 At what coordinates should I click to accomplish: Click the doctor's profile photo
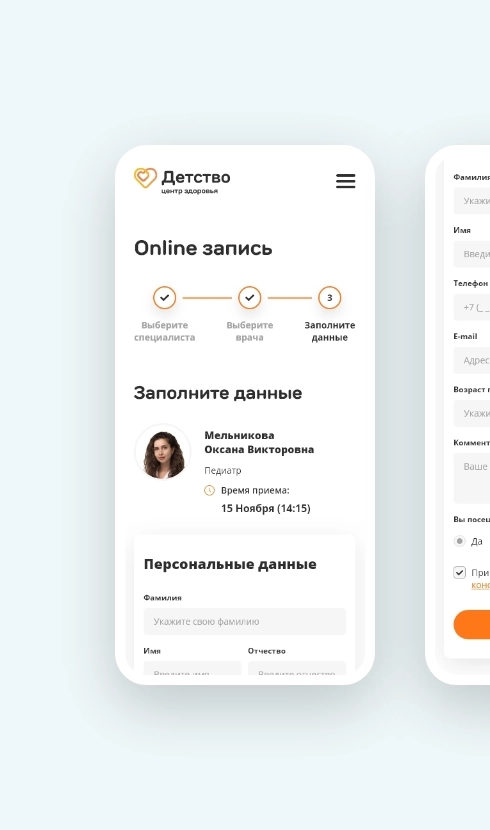(x=163, y=453)
